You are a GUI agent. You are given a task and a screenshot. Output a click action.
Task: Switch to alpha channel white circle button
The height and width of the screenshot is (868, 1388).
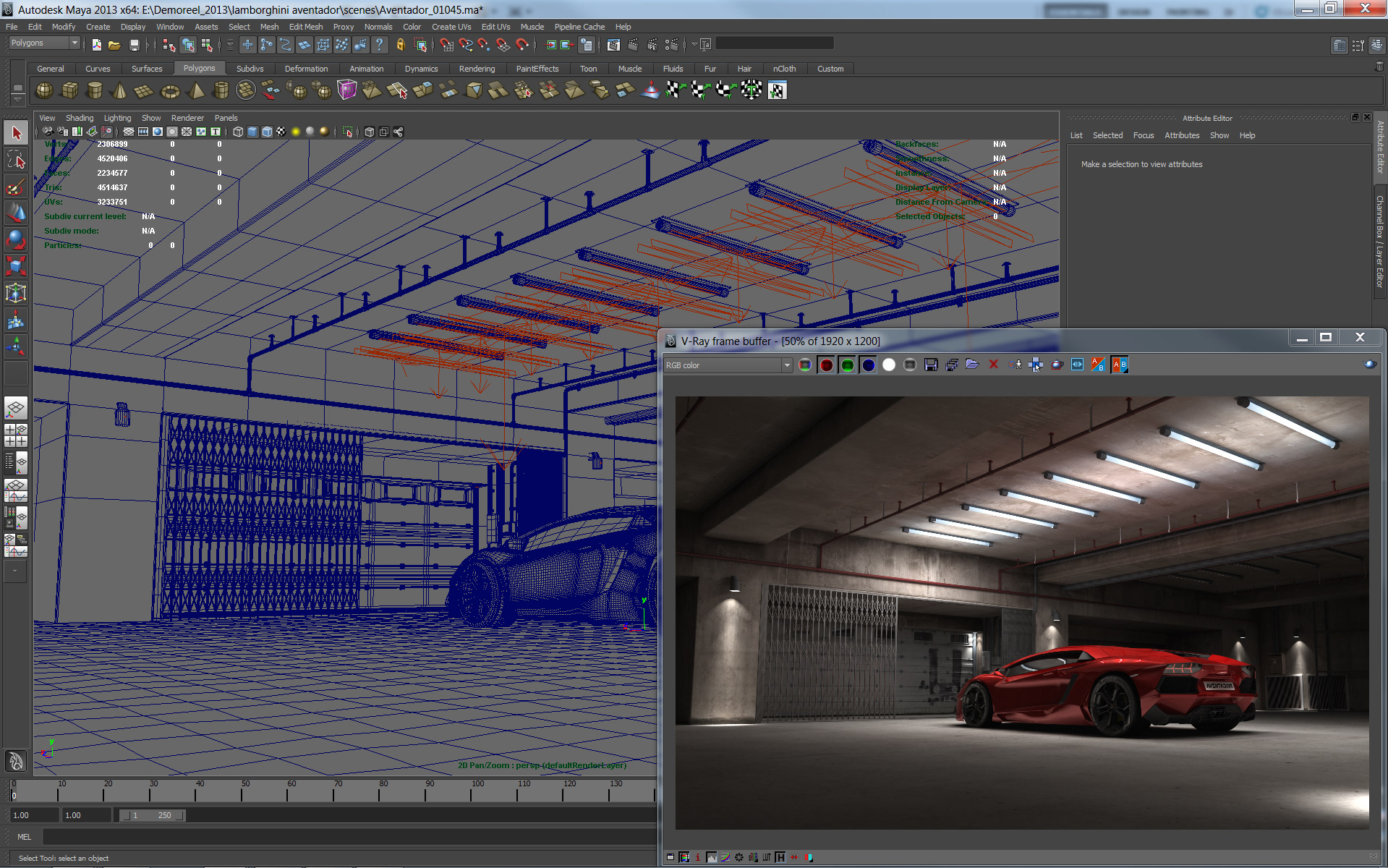(x=889, y=365)
